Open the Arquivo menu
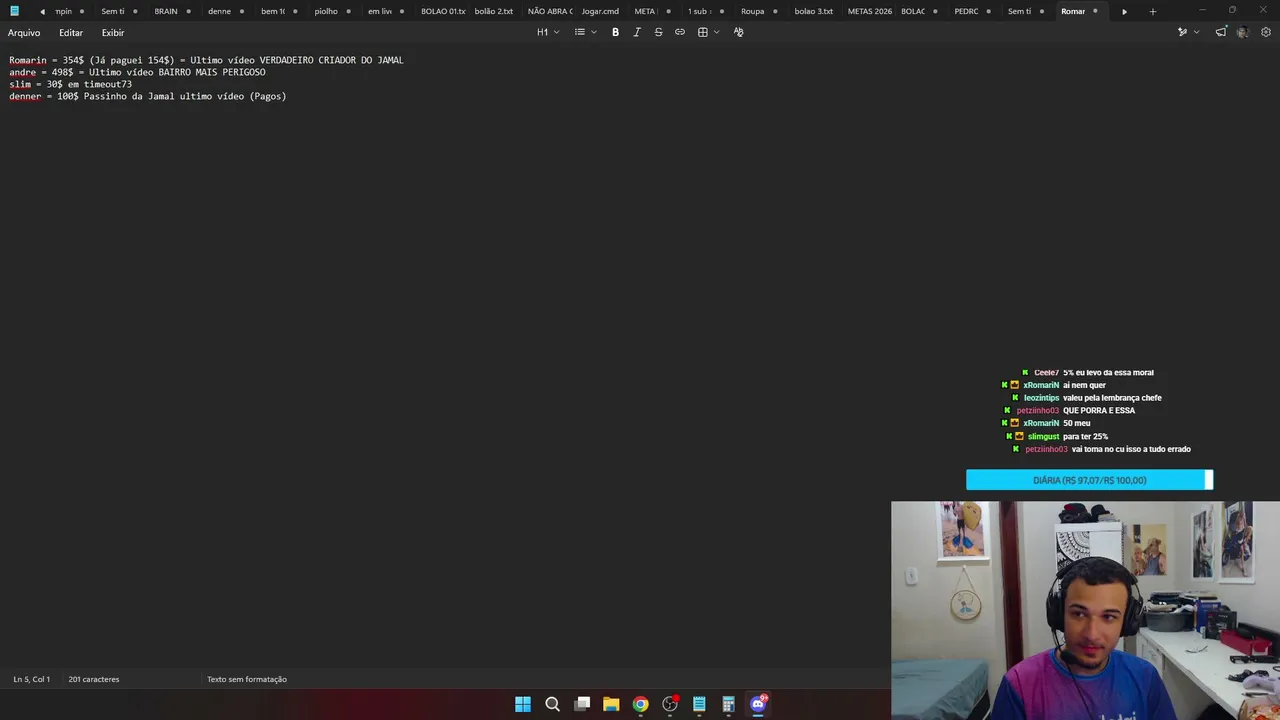Image resolution: width=1280 pixels, height=720 pixels. (x=24, y=33)
